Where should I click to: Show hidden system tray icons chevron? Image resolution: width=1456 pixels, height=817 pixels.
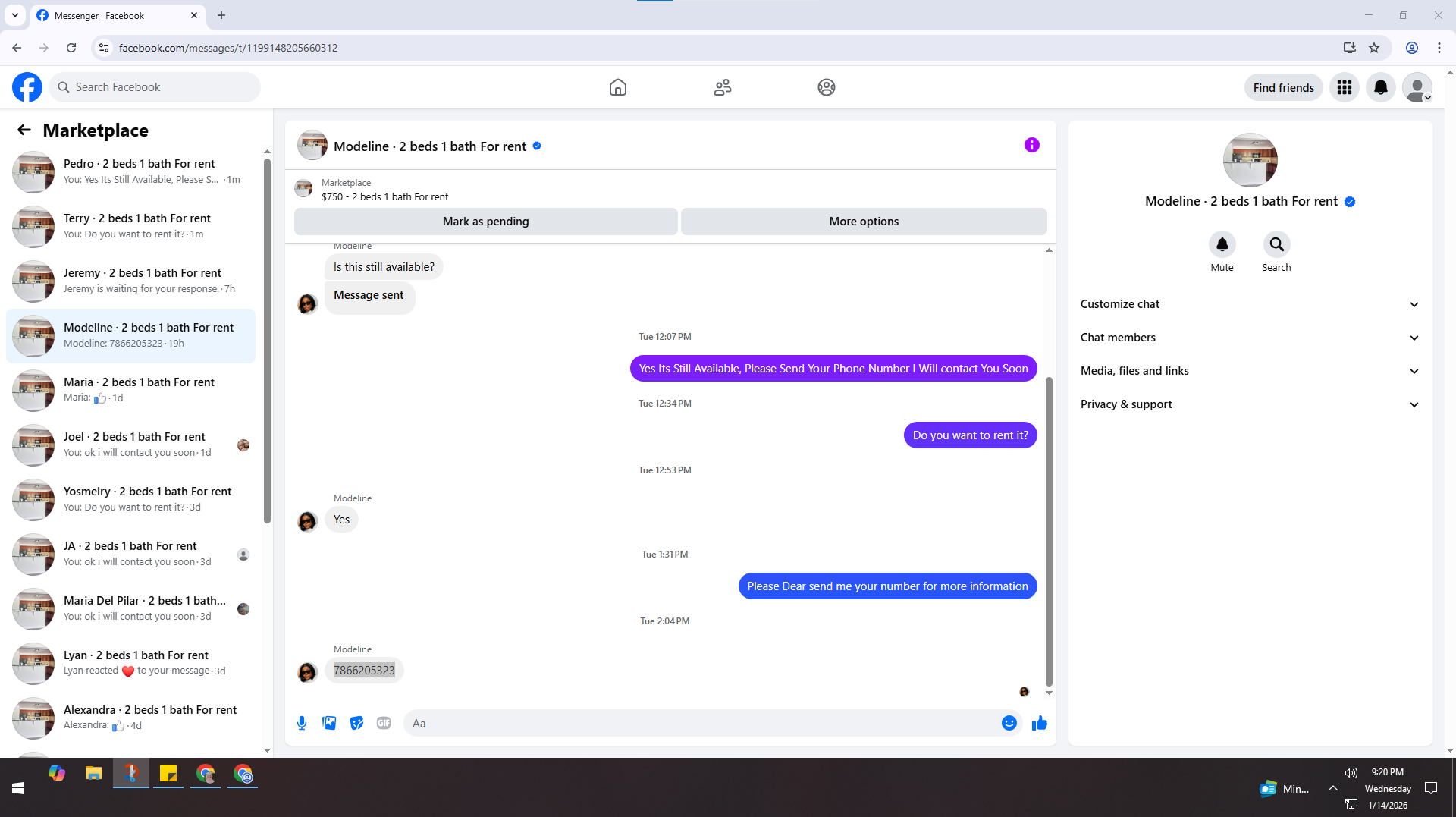[1332, 788]
